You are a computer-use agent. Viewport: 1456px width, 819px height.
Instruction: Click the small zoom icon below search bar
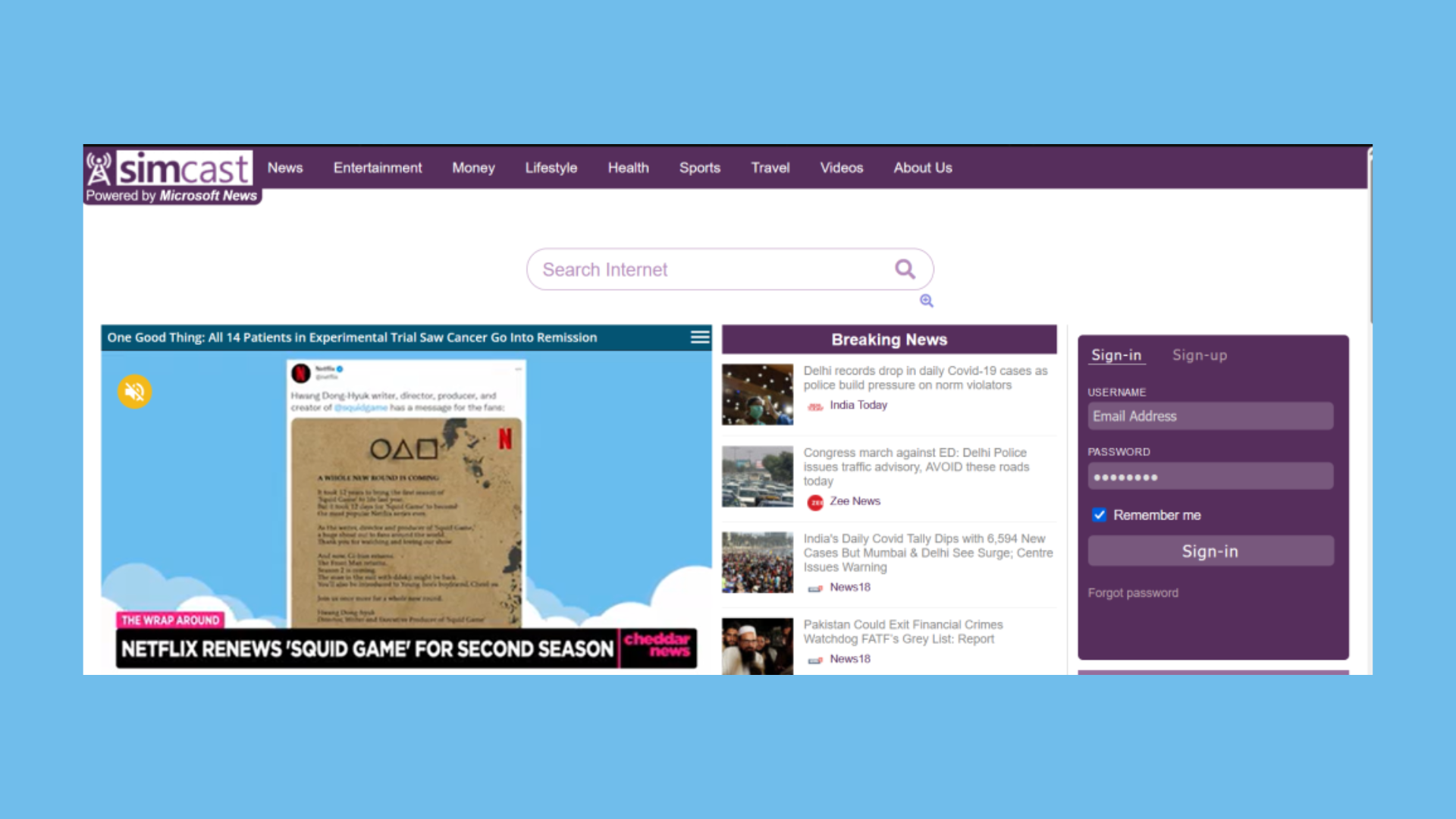point(926,301)
